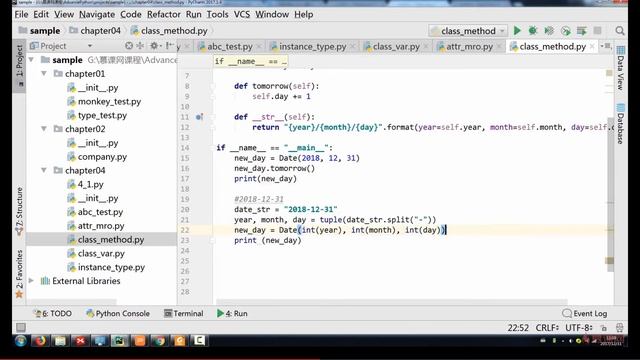Screen dimensions: 640x360
Task: Switch to class_var.py editor tab
Action: (x=396, y=47)
